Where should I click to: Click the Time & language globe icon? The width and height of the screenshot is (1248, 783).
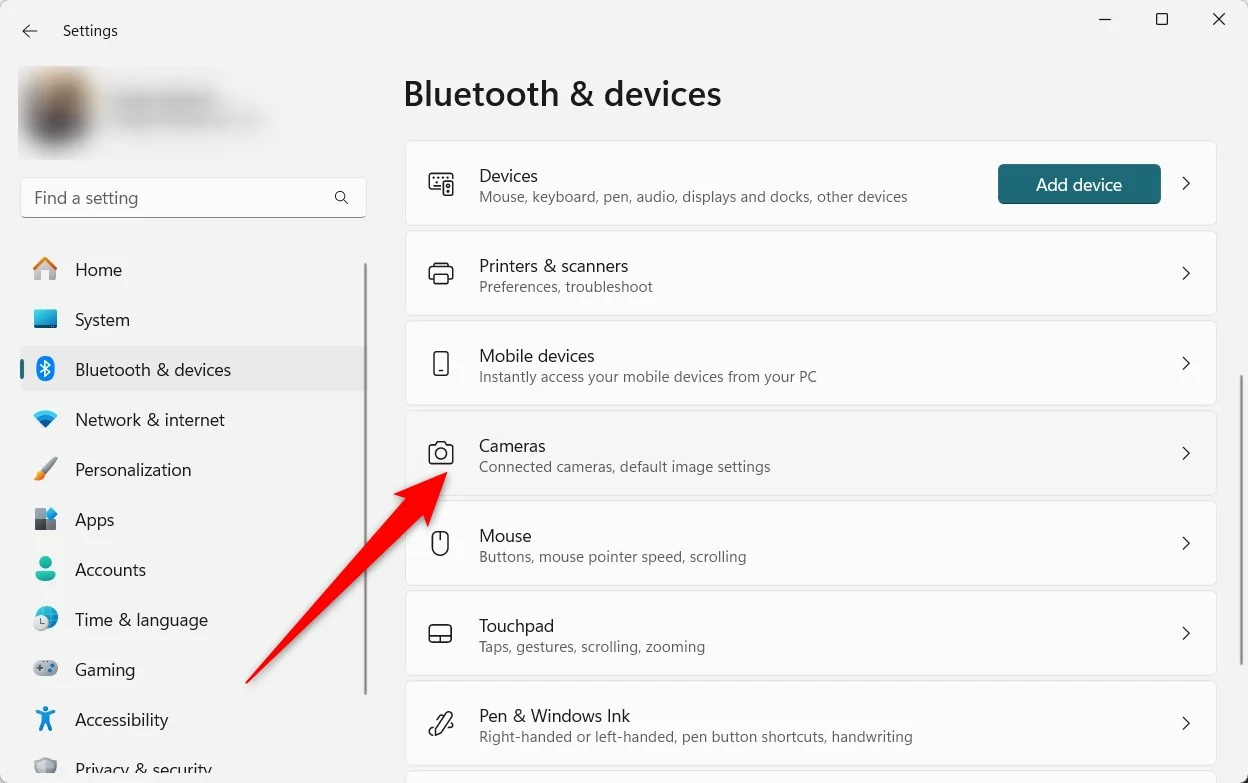click(45, 619)
